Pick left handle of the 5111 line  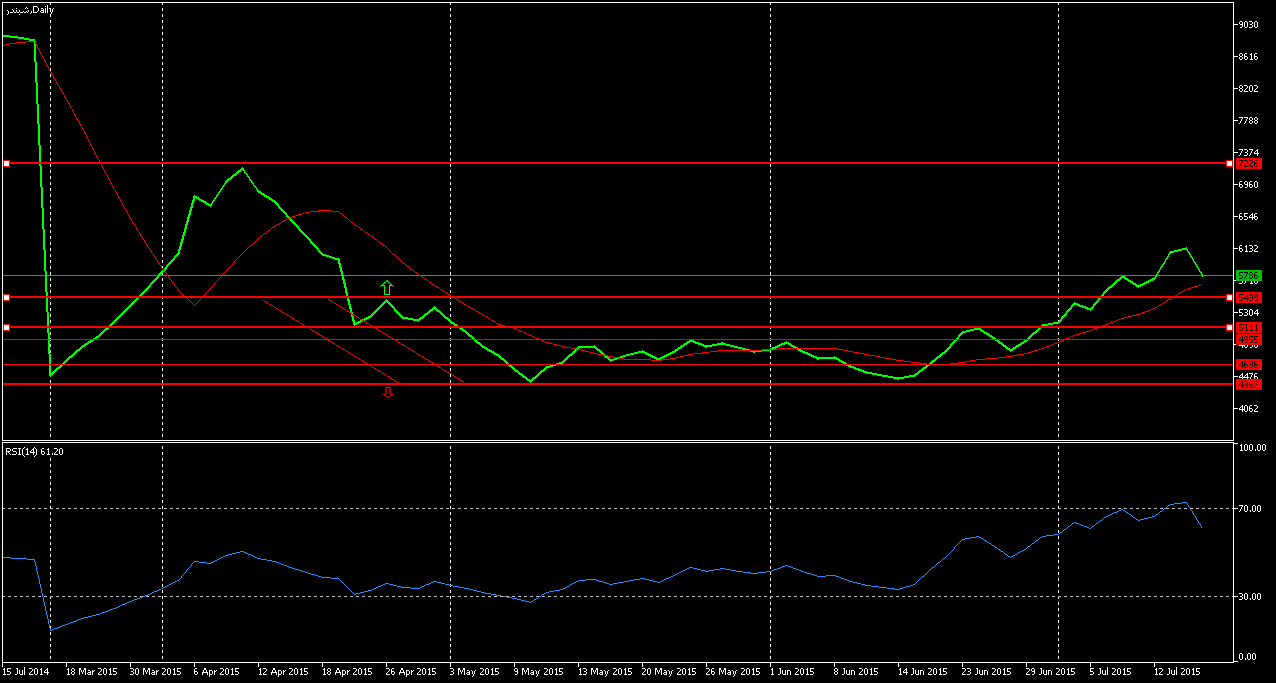pyautogui.click(x=6, y=327)
